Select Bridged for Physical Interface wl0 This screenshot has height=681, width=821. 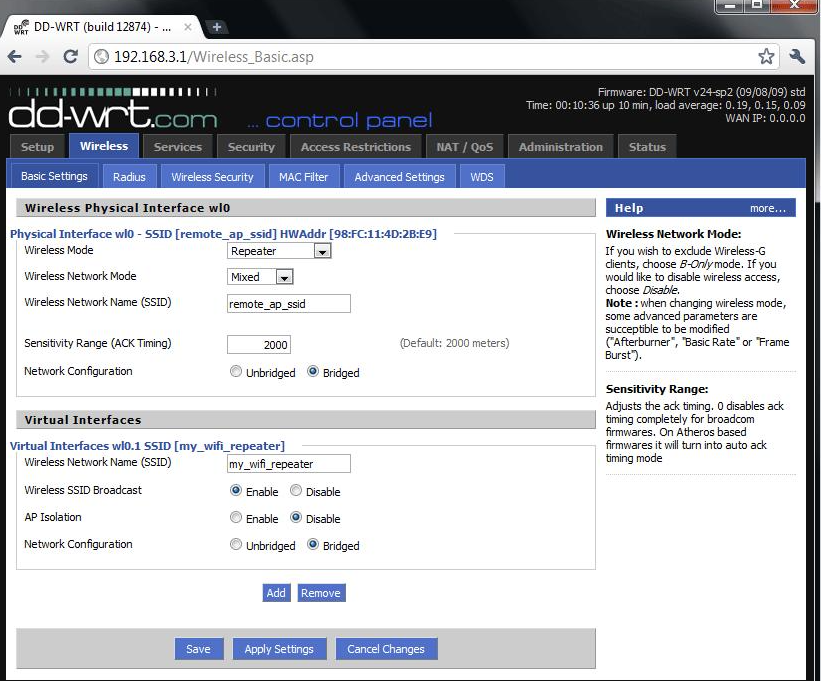coord(313,372)
